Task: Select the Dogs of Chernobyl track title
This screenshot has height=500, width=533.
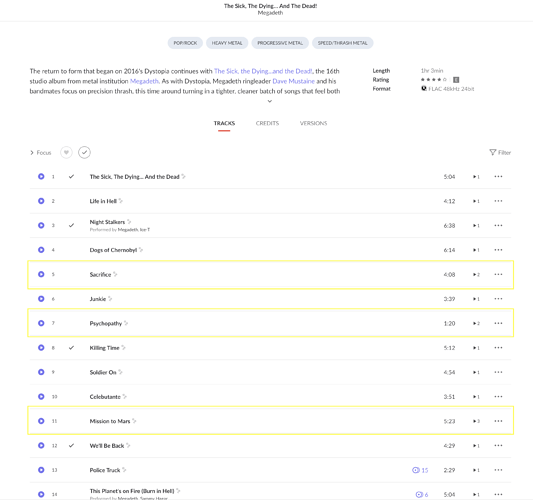Action: 113,250
